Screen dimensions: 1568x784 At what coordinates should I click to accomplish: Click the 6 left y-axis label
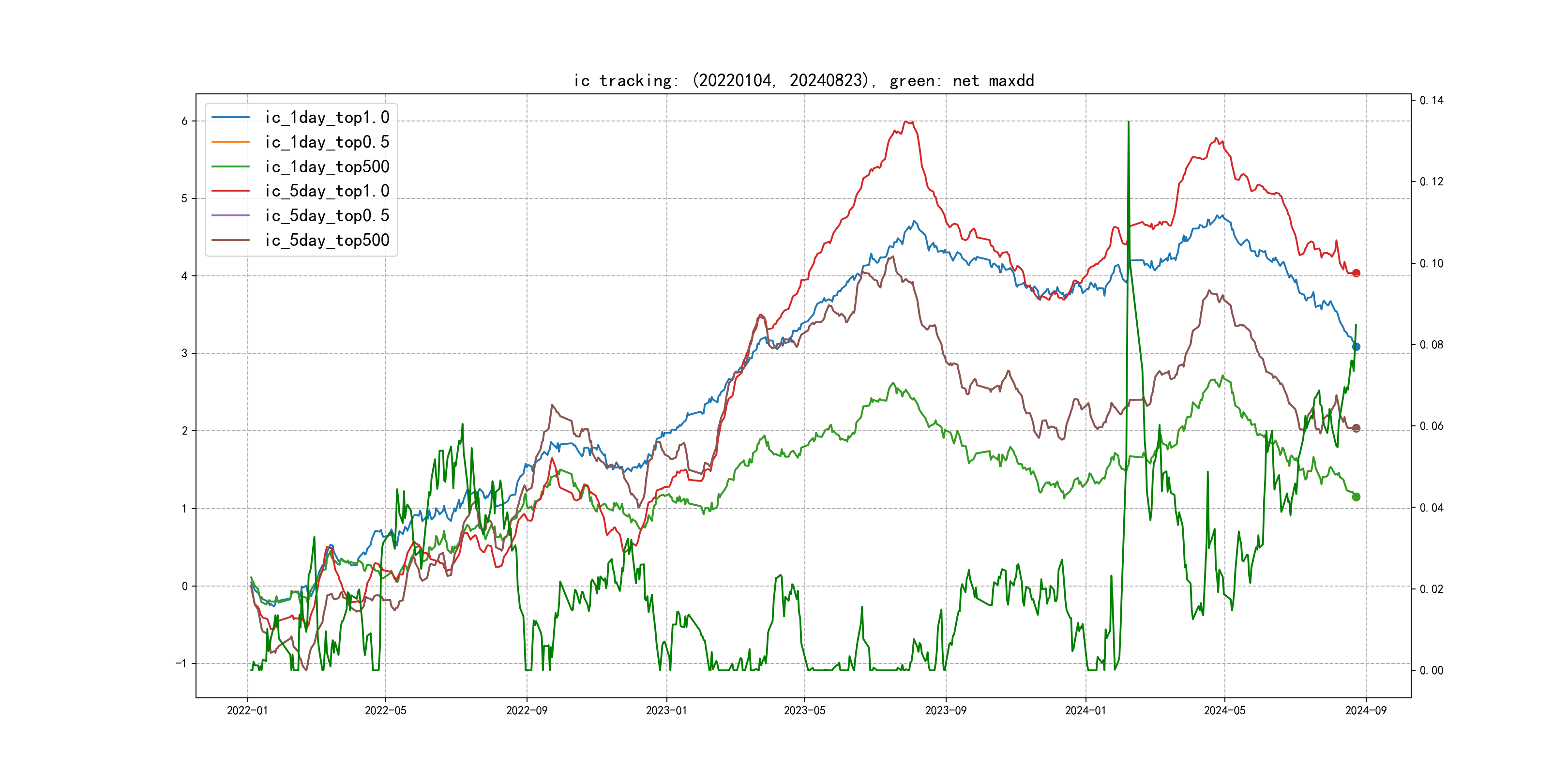pyautogui.click(x=184, y=121)
